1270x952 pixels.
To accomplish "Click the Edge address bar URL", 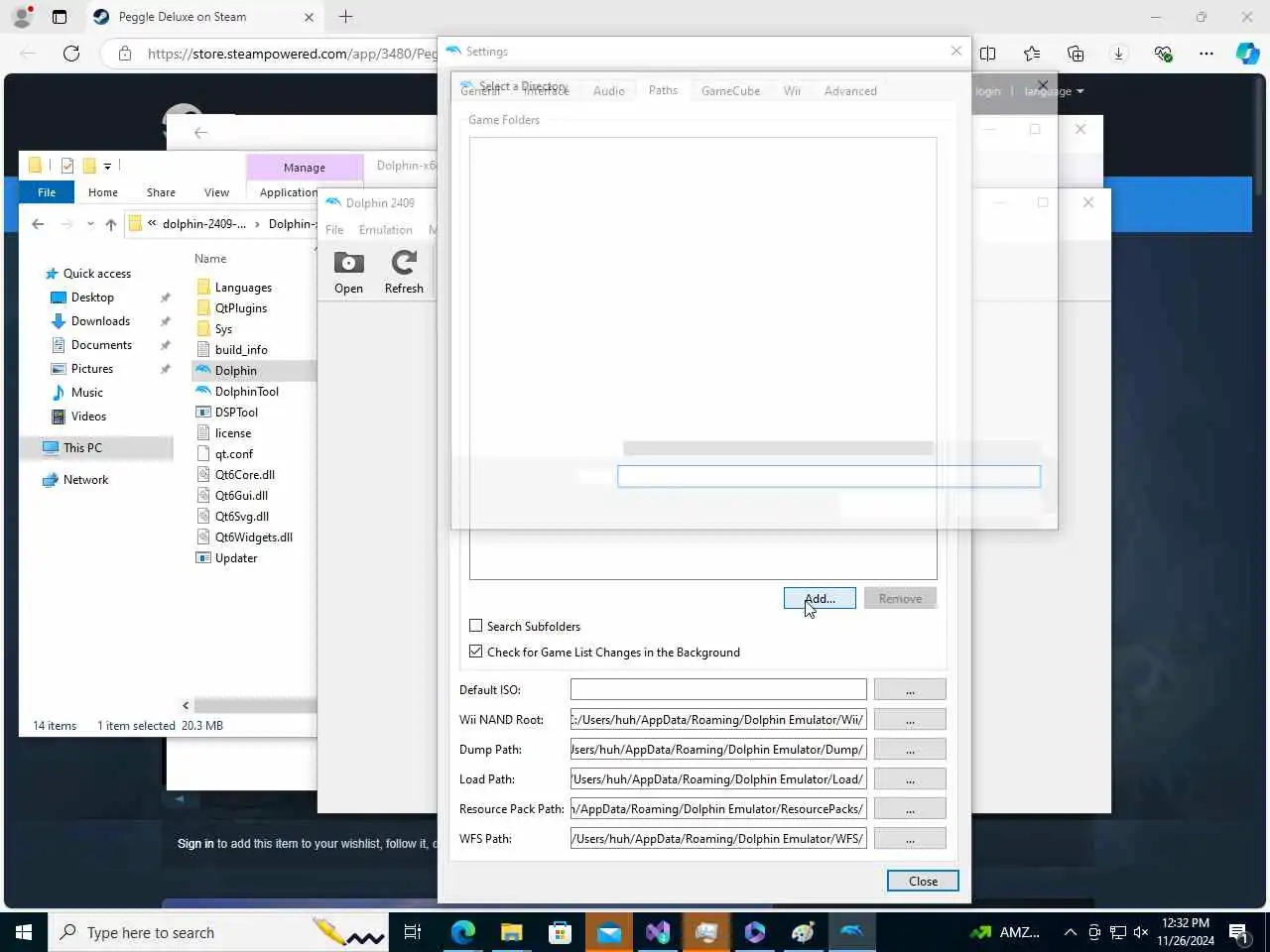I will pyautogui.click(x=292, y=54).
